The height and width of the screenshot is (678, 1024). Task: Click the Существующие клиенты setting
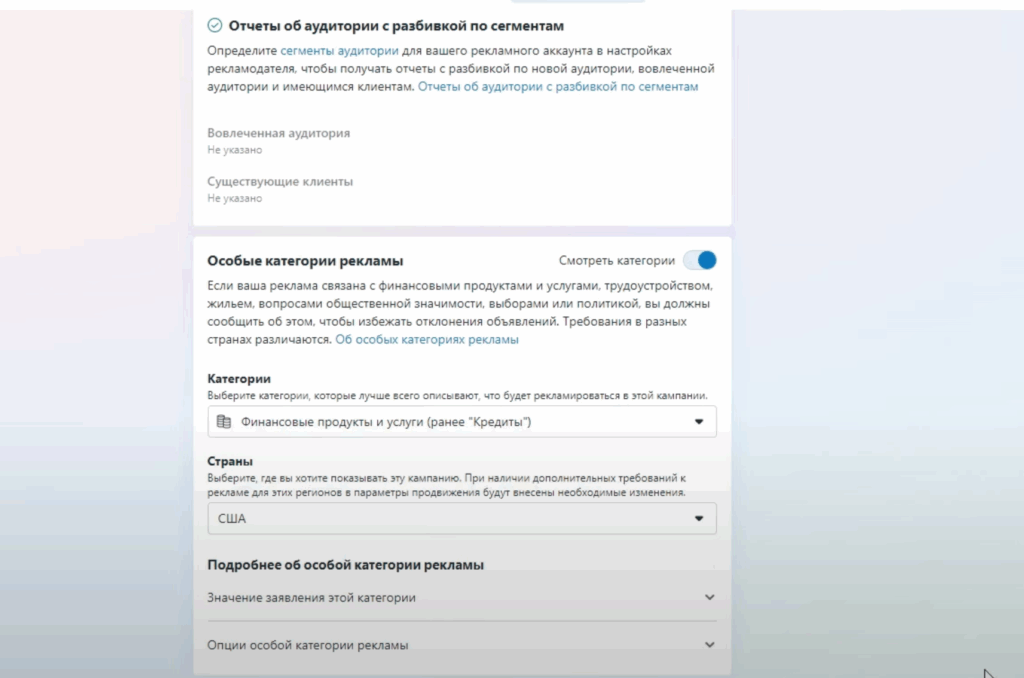click(x=280, y=182)
